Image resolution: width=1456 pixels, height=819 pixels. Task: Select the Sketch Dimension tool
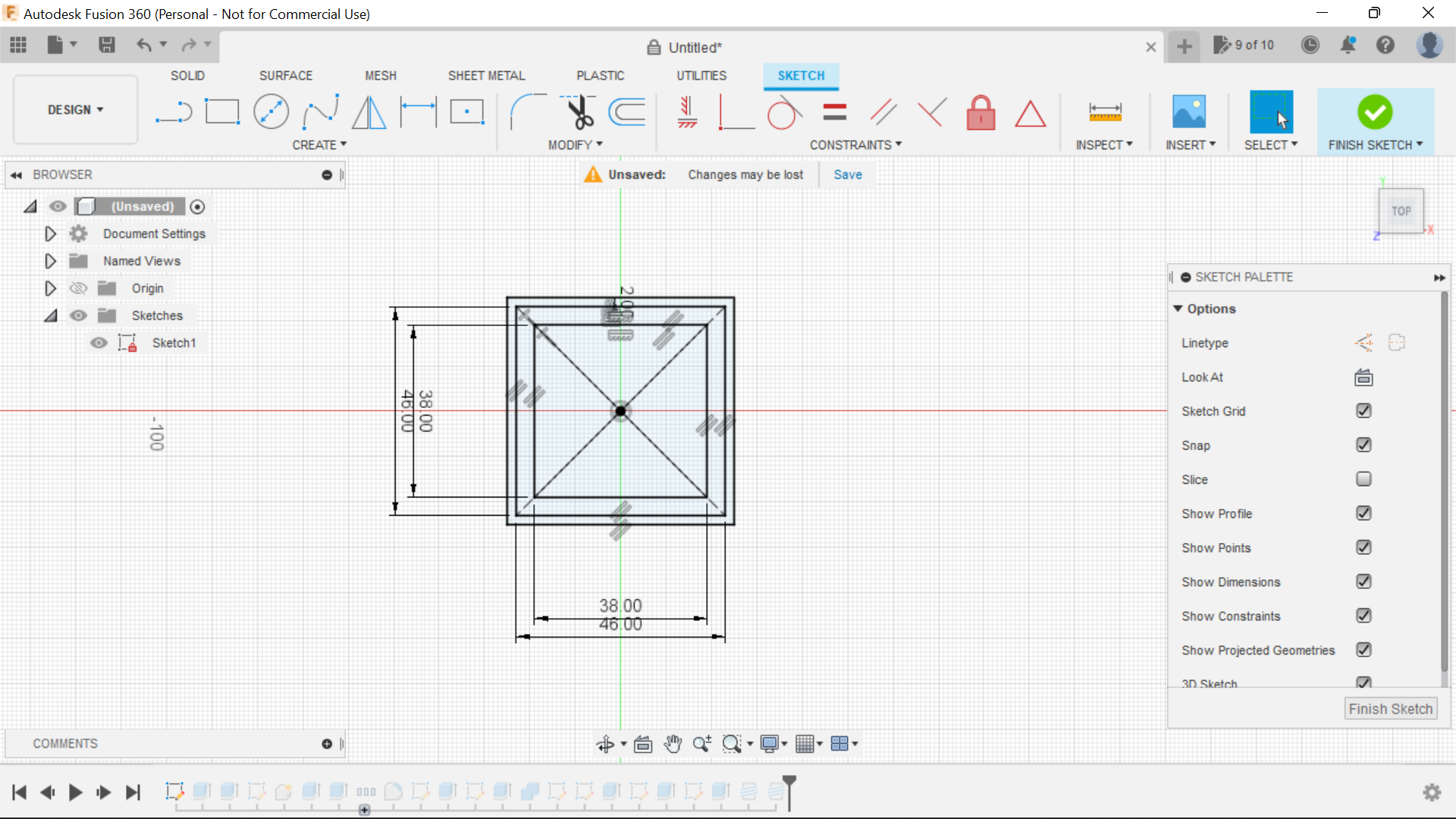[419, 112]
